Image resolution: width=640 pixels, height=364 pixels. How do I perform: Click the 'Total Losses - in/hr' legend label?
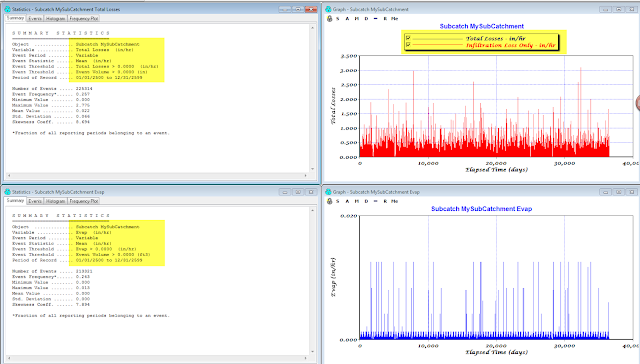496,38
